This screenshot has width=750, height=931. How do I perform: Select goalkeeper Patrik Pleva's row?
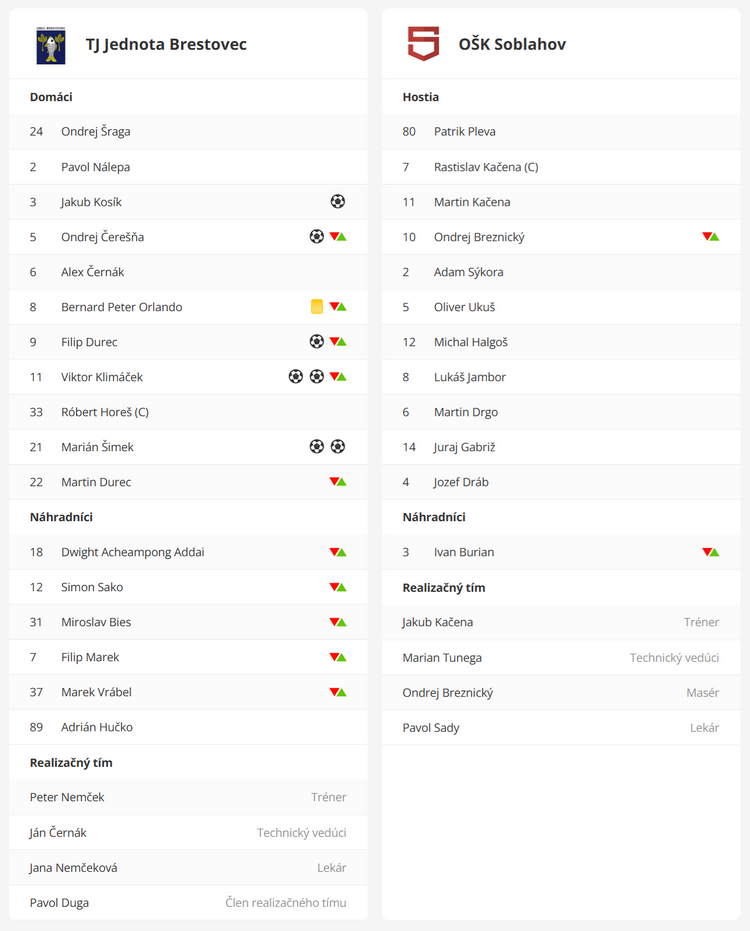561,131
